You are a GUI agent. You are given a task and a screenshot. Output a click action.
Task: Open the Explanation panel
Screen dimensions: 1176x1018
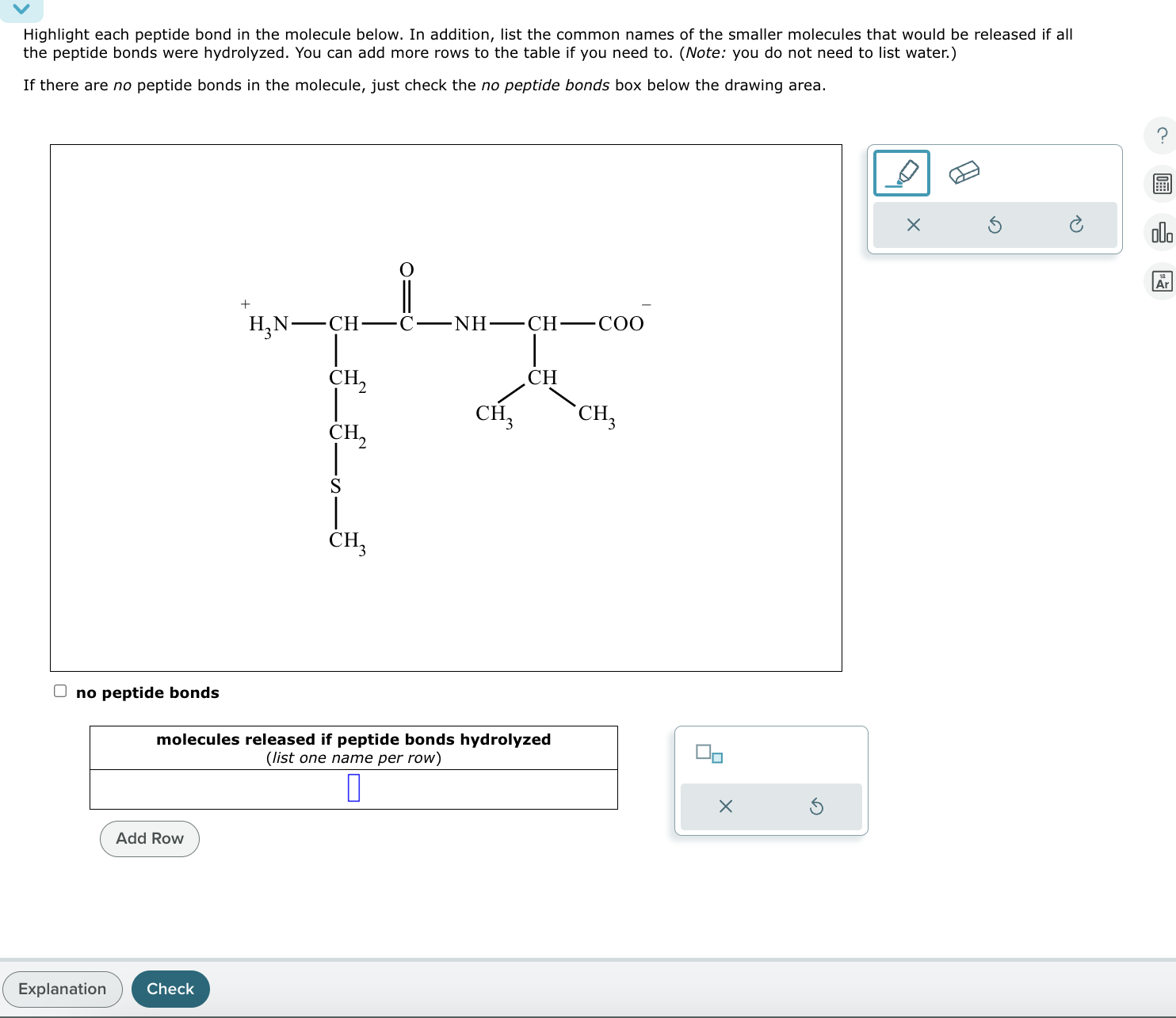click(x=62, y=989)
